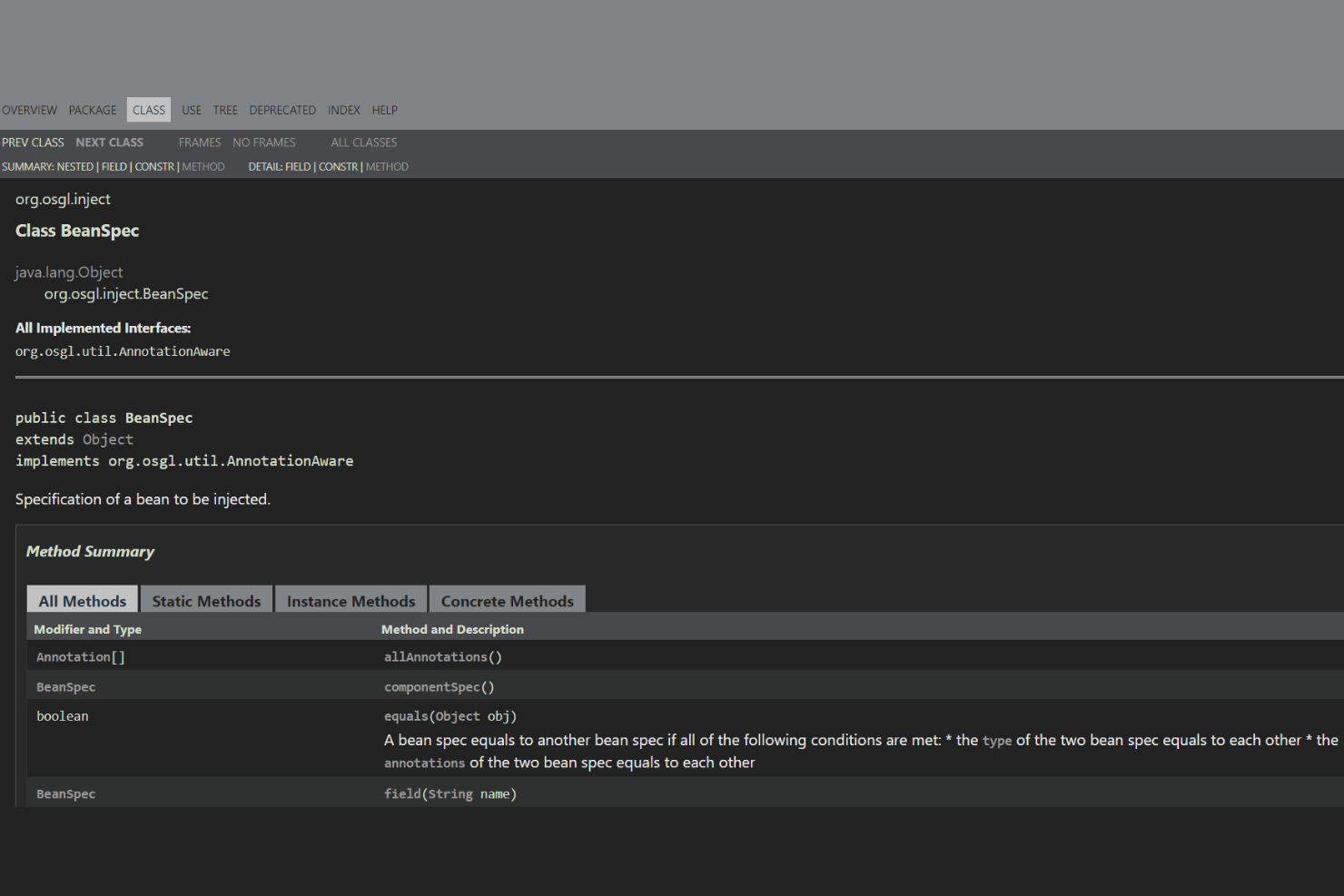
Task: Switch to the Static Methods tab
Action: point(206,600)
